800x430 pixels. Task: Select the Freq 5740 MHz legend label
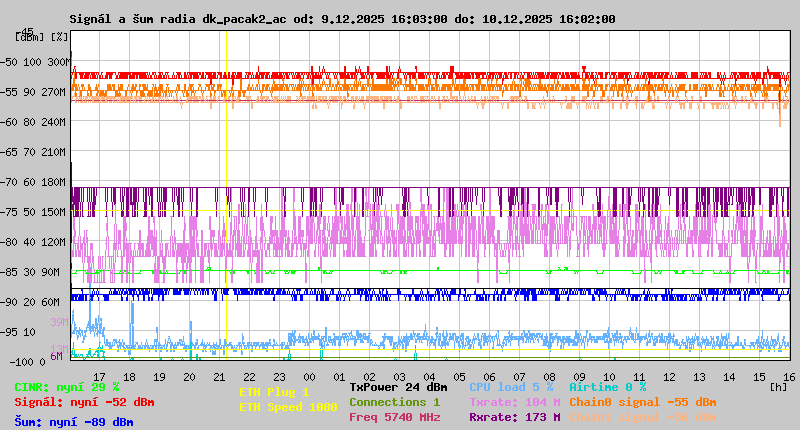point(394,417)
